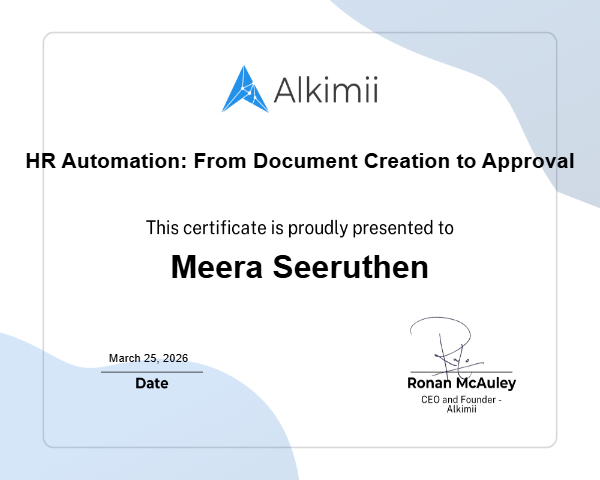Click 'CEO and Founder - Alkimii' text

pyautogui.click(x=461, y=404)
